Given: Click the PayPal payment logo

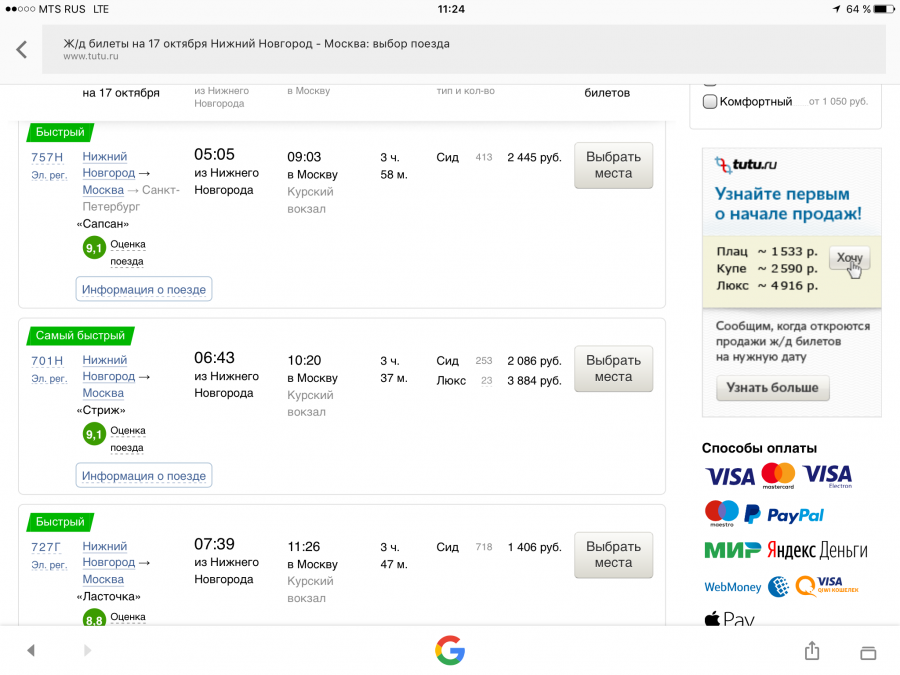Looking at the screenshot, I should (784, 514).
